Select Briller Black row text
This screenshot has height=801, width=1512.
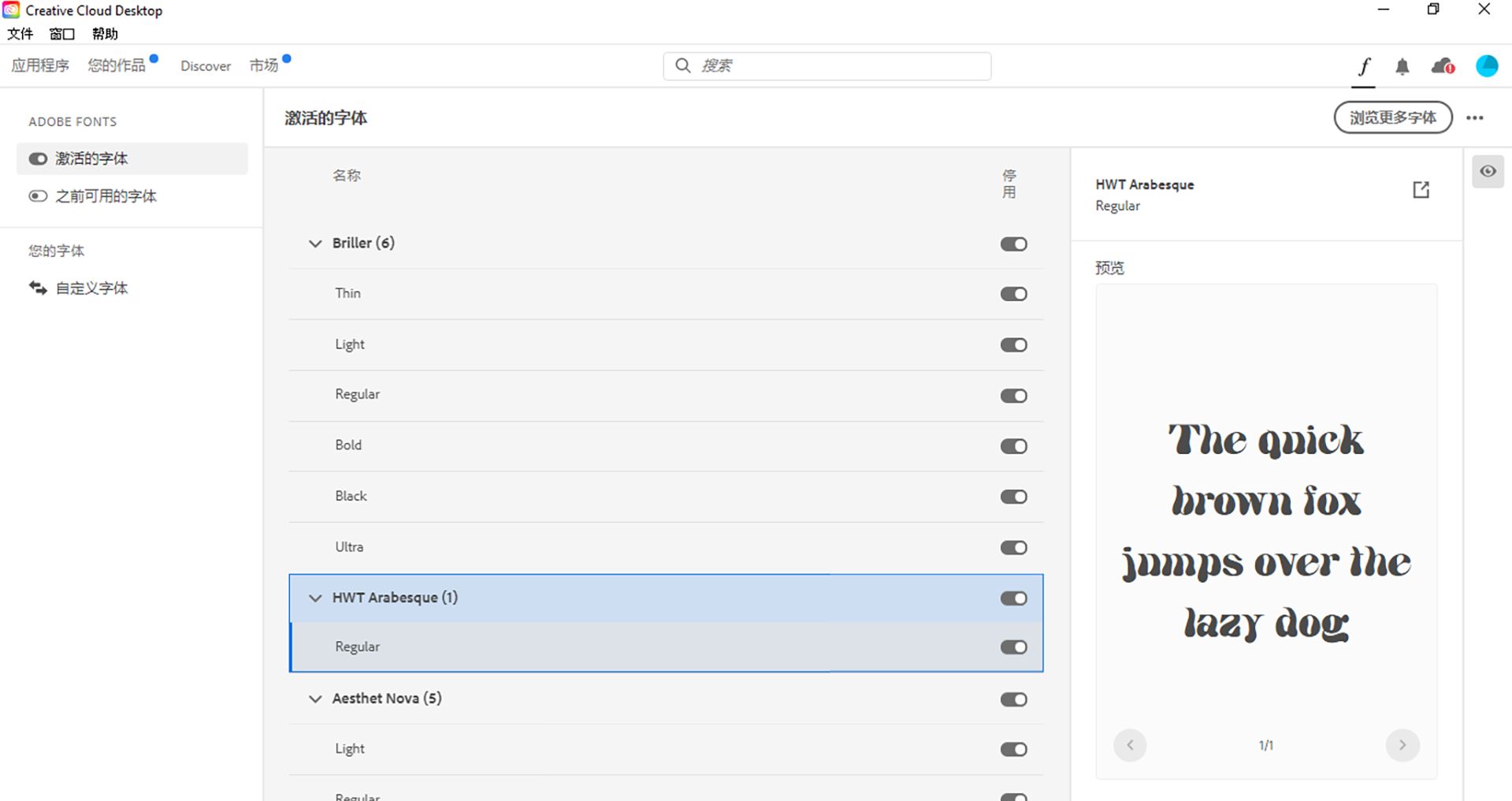coord(351,496)
